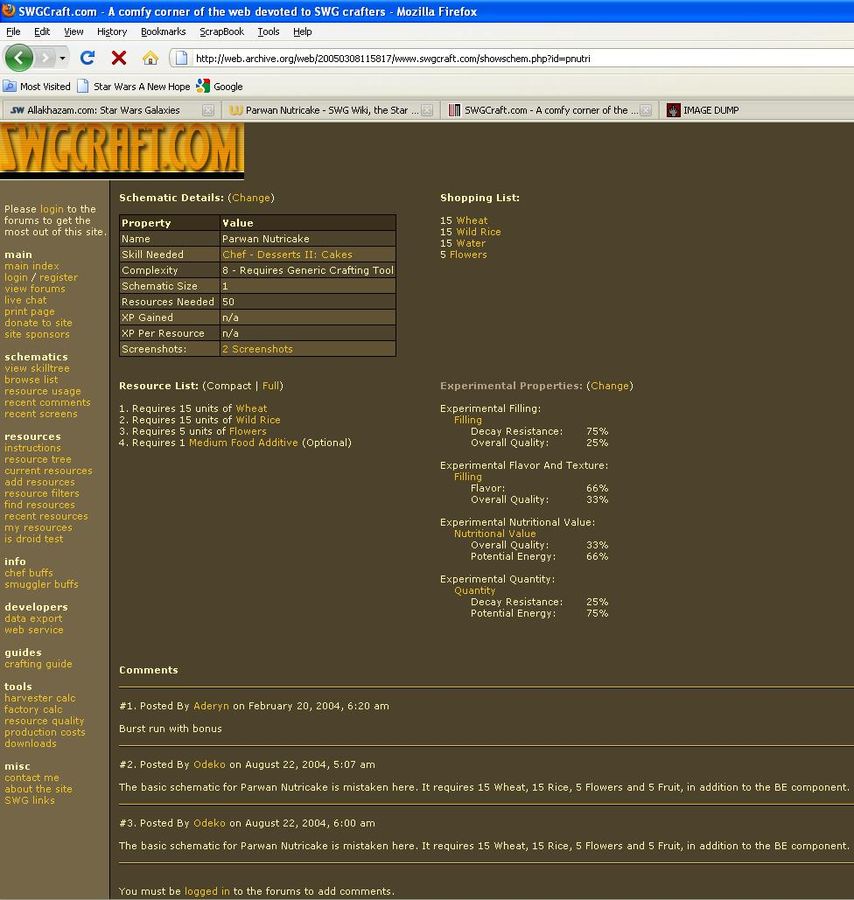Open the Google bookmark in bookmarks toolbar
This screenshot has height=900, width=854.
pos(220,87)
